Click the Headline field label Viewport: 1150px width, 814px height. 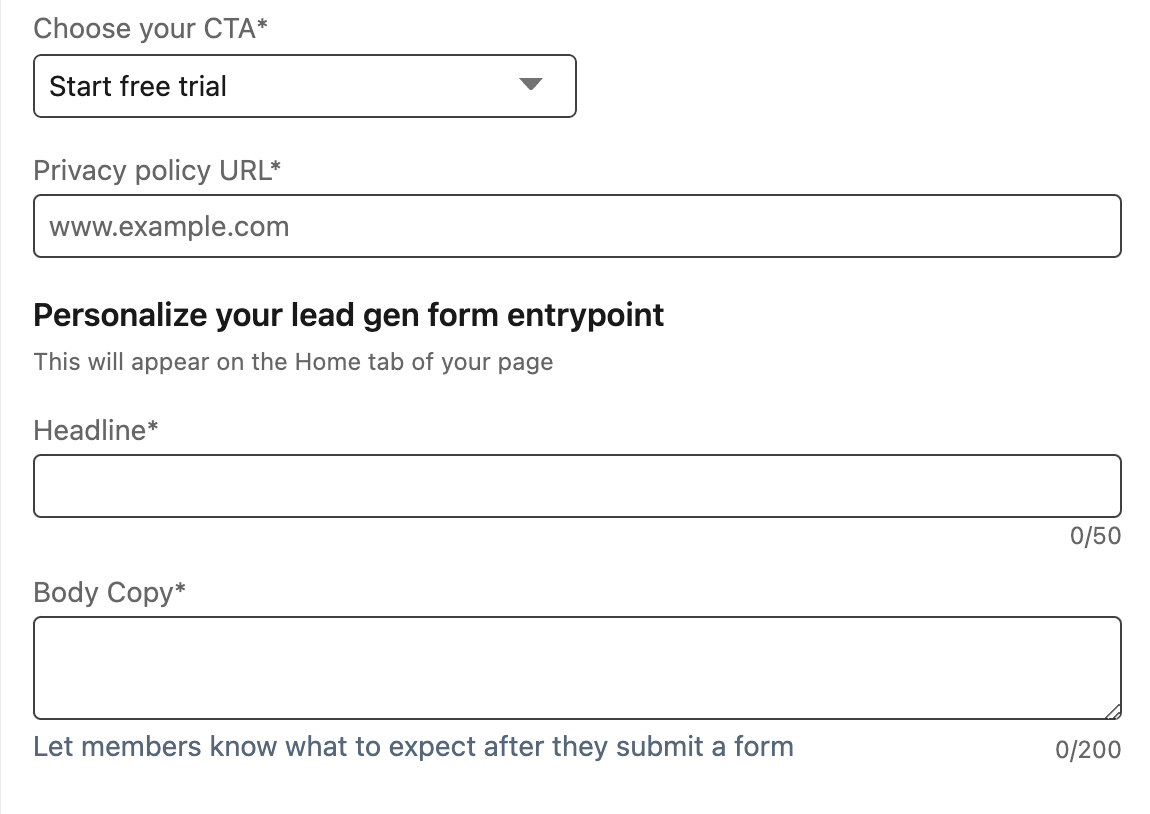tap(95, 430)
